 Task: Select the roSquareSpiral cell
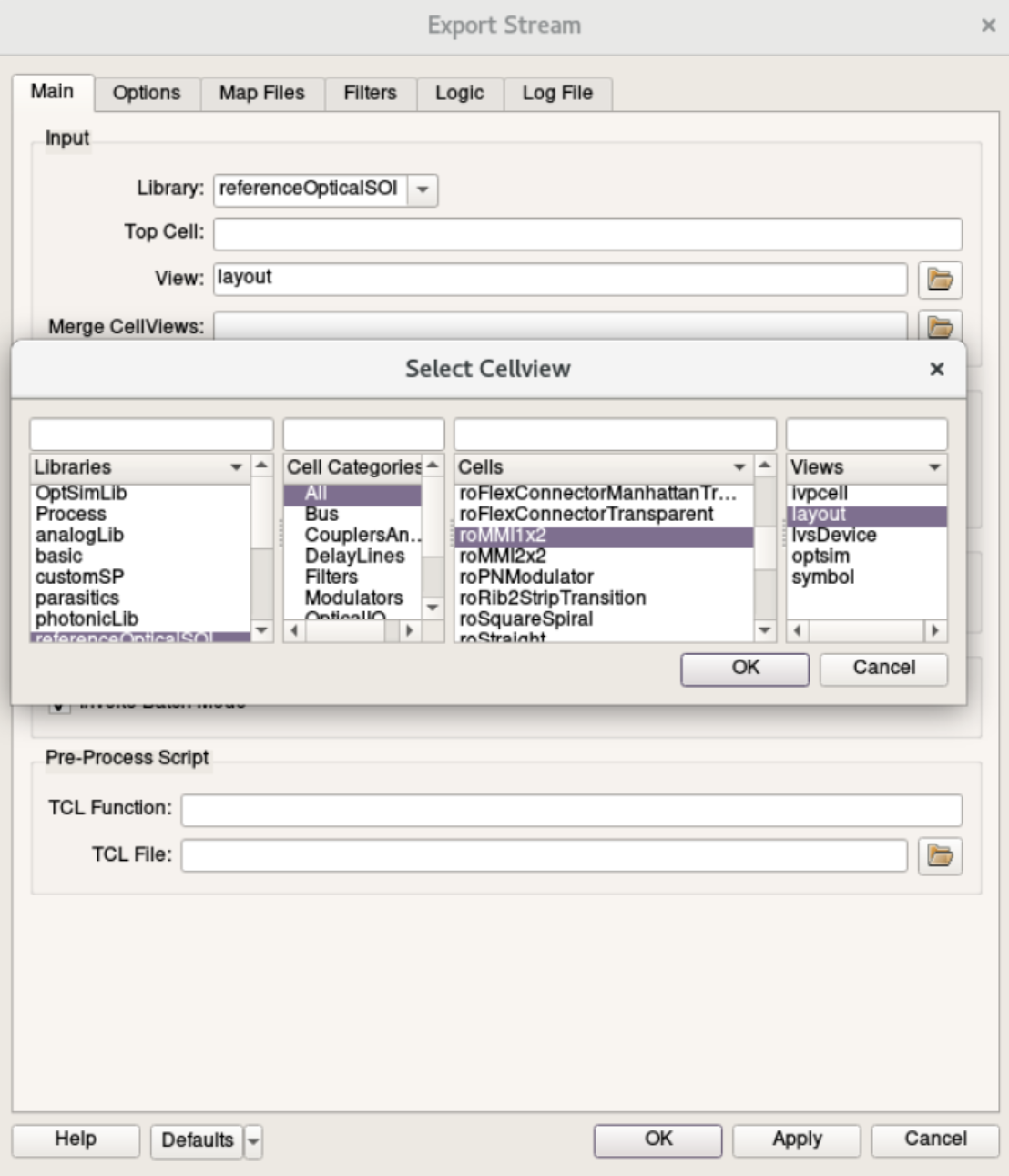(x=604, y=619)
